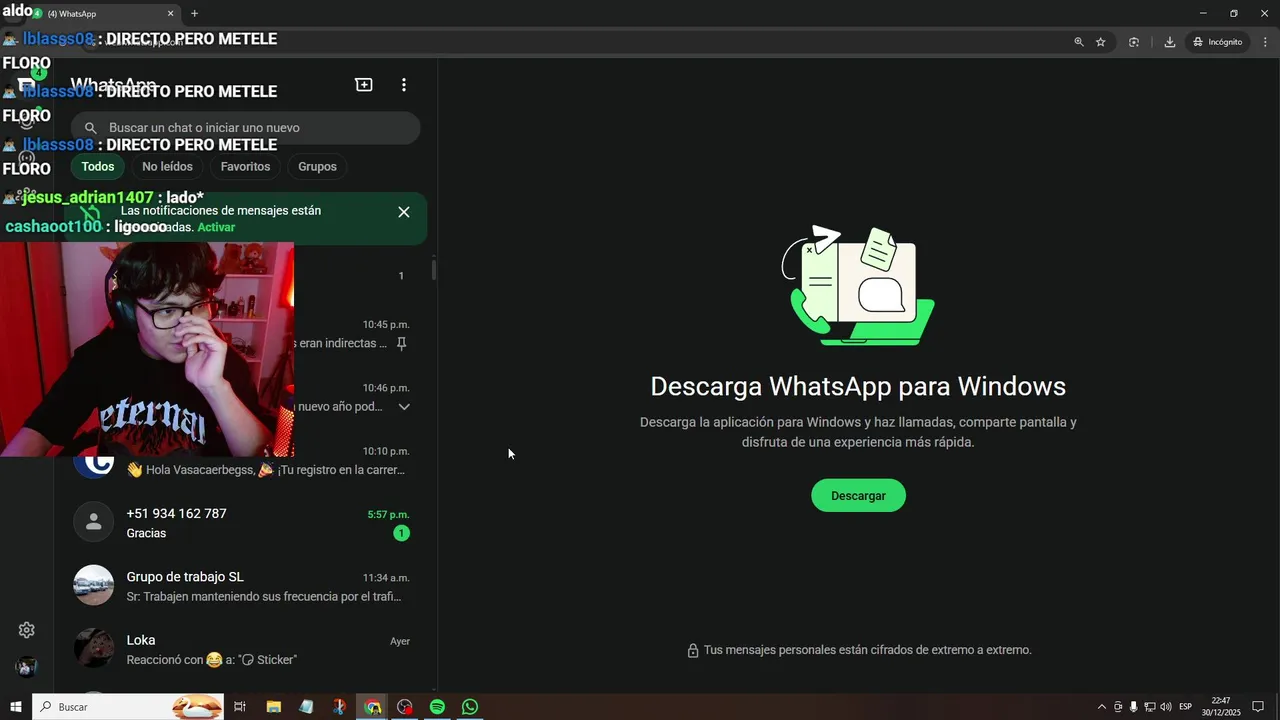Select the No leídos filter tab
The width and height of the screenshot is (1280, 720).
click(x=167, y=167)
